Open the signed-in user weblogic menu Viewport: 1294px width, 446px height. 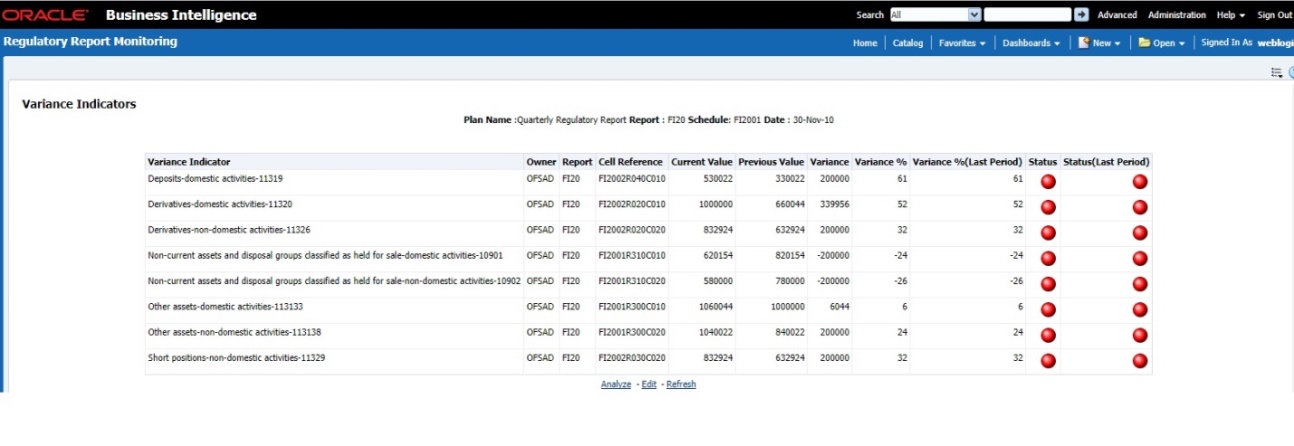pyautogui.click(x=1275, y=43)
